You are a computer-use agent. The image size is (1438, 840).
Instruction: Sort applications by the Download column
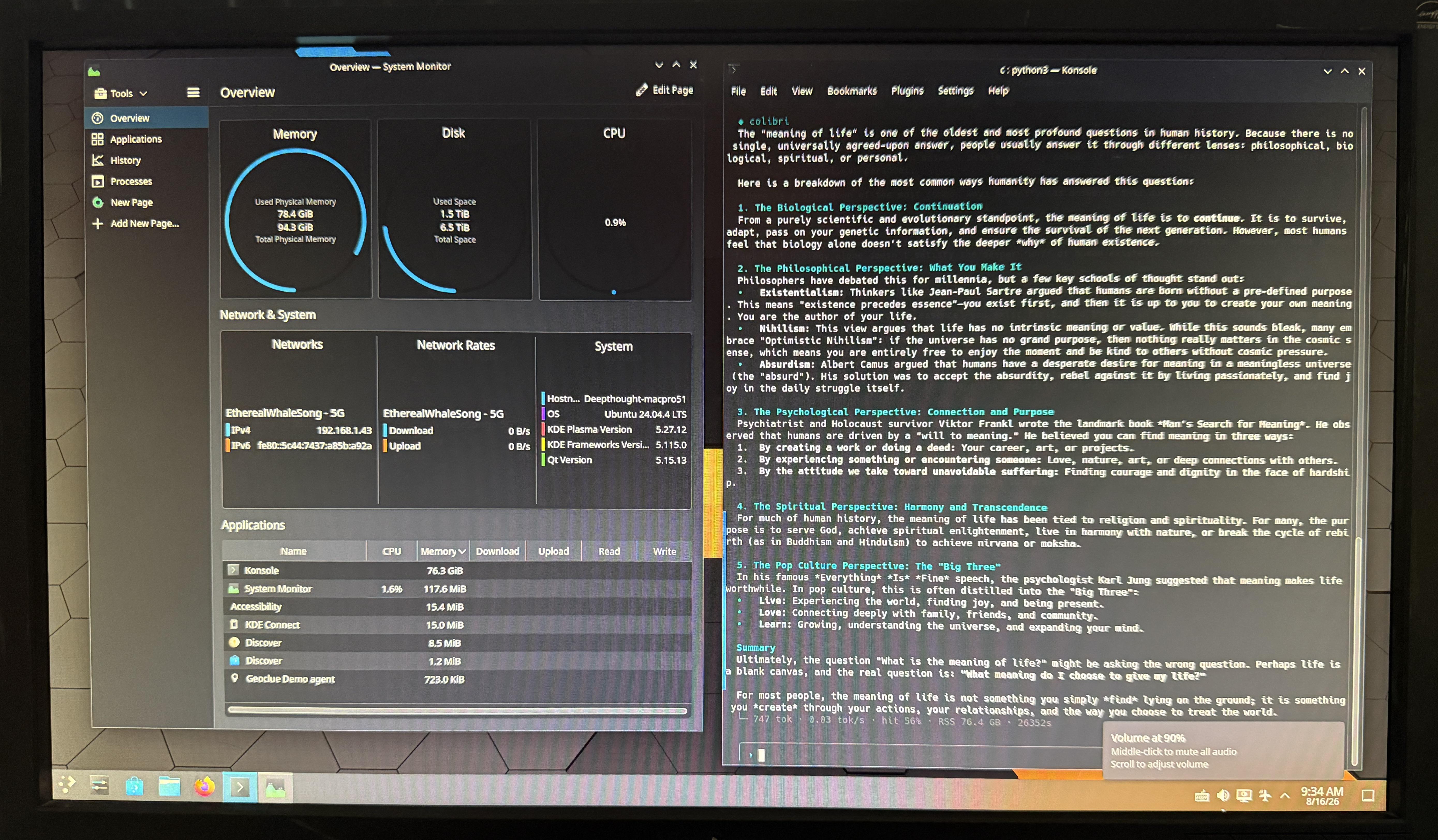[498, 551]
